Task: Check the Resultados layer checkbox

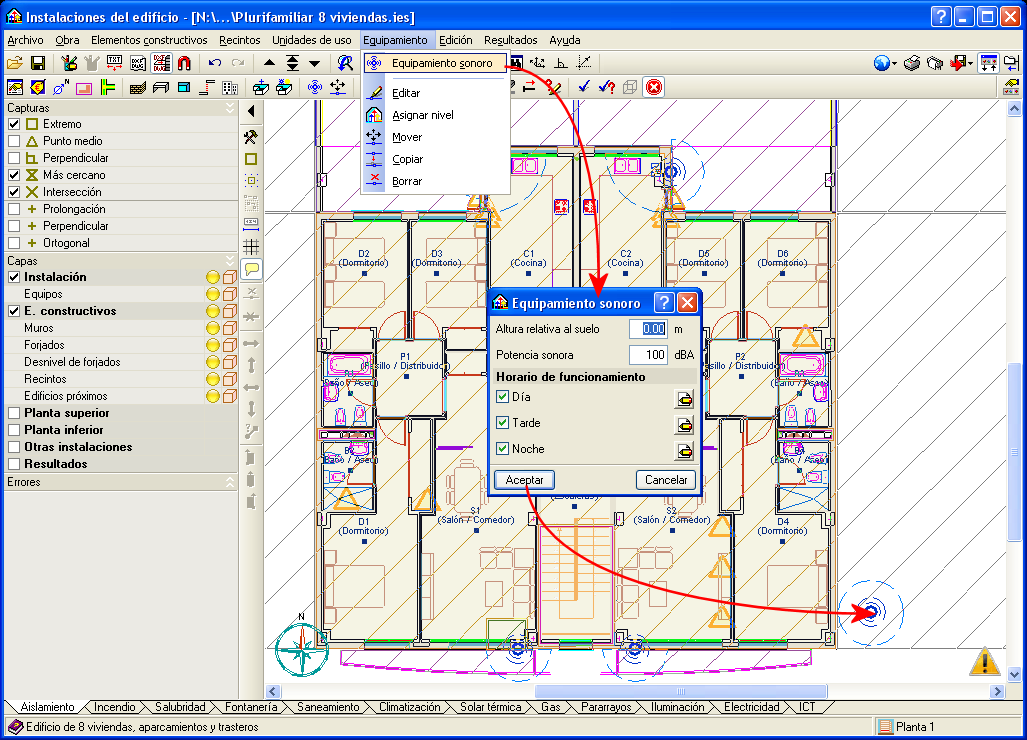Action: click(14, 464)
